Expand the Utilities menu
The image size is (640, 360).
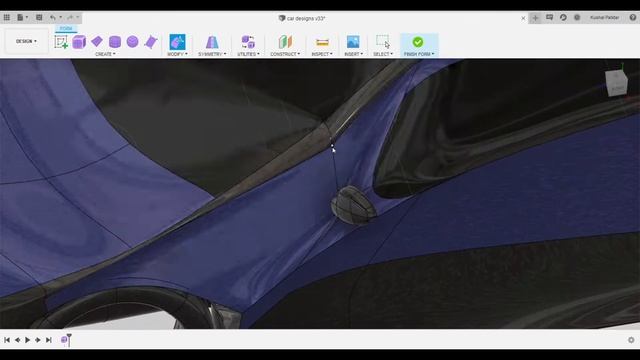248,54
